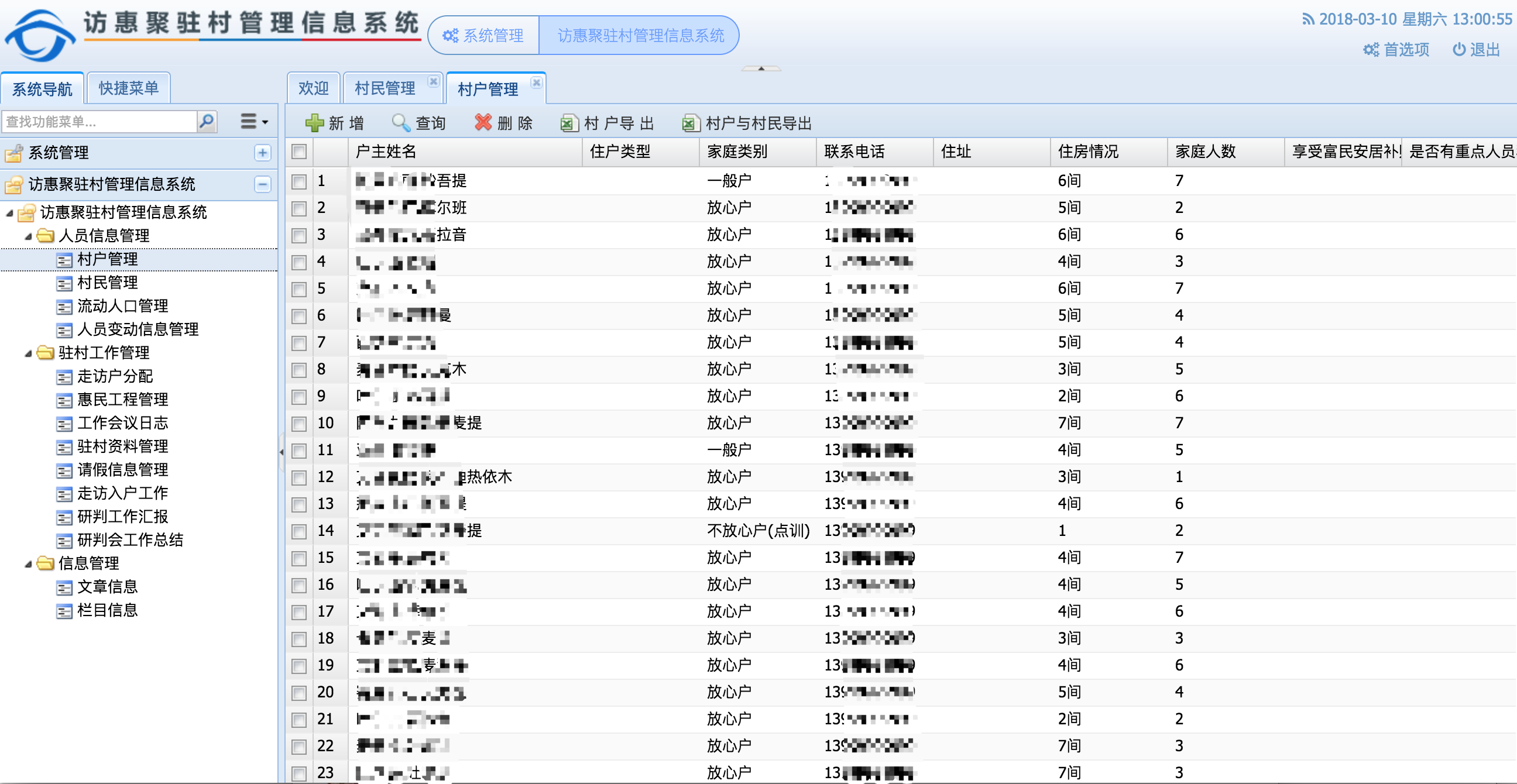Check the checkbox for row 14
This screenshot has width=1517, height=784.
tap(298, 530)
